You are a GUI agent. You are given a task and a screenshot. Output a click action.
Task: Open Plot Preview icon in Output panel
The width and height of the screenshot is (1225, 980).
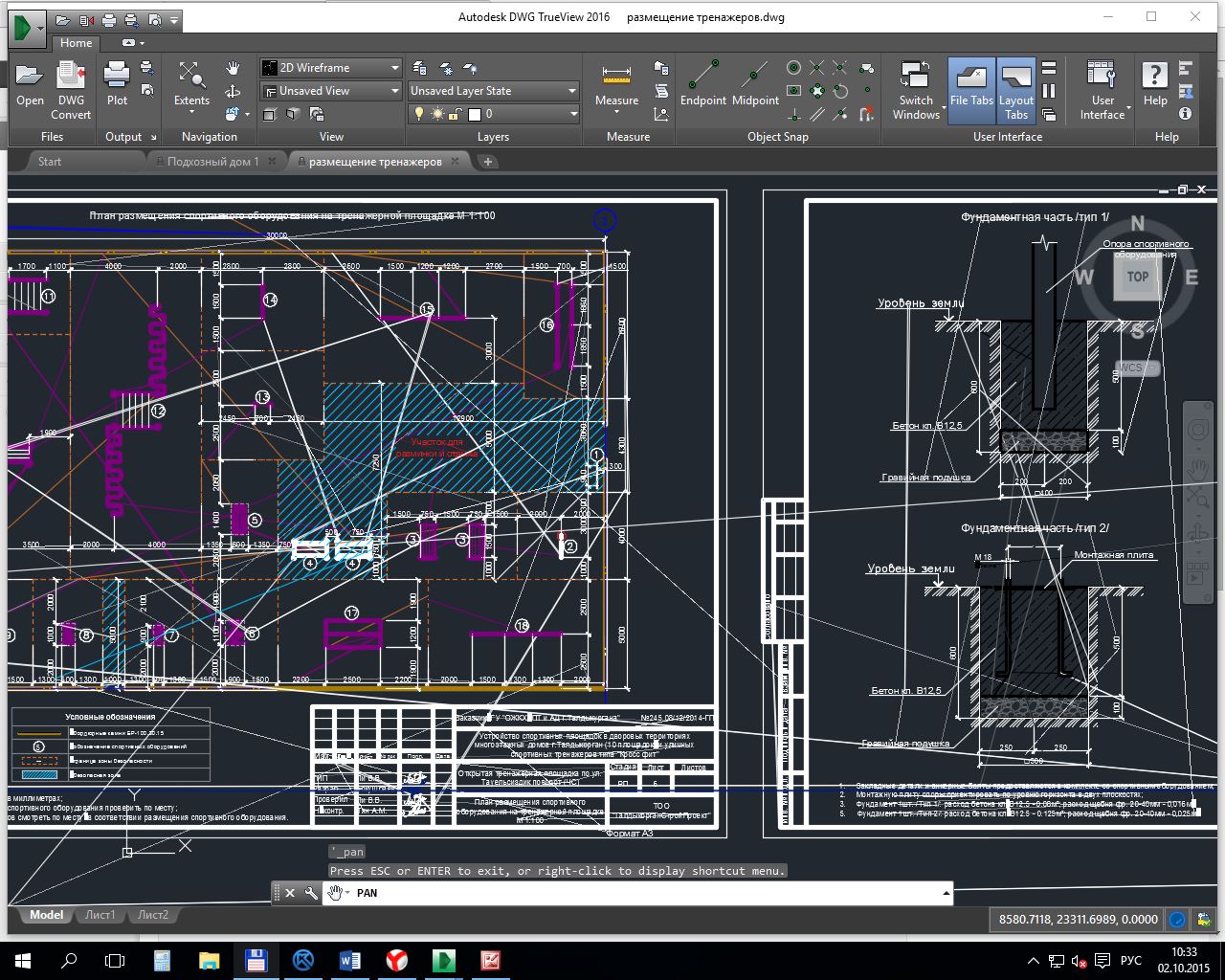pyautogui.click(x=147, y=89)
